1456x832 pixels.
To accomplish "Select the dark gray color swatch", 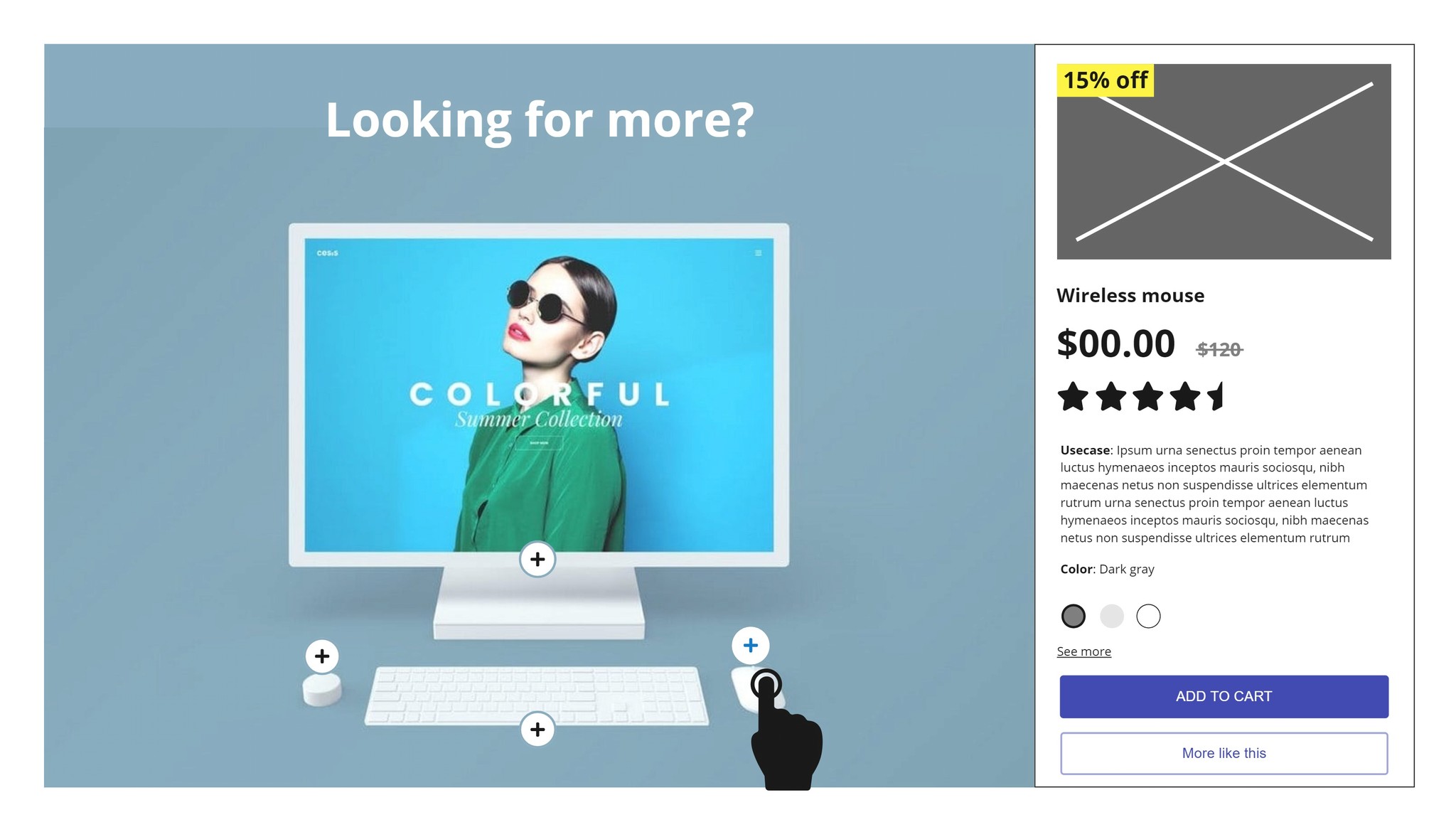I will coord(1074,616).
